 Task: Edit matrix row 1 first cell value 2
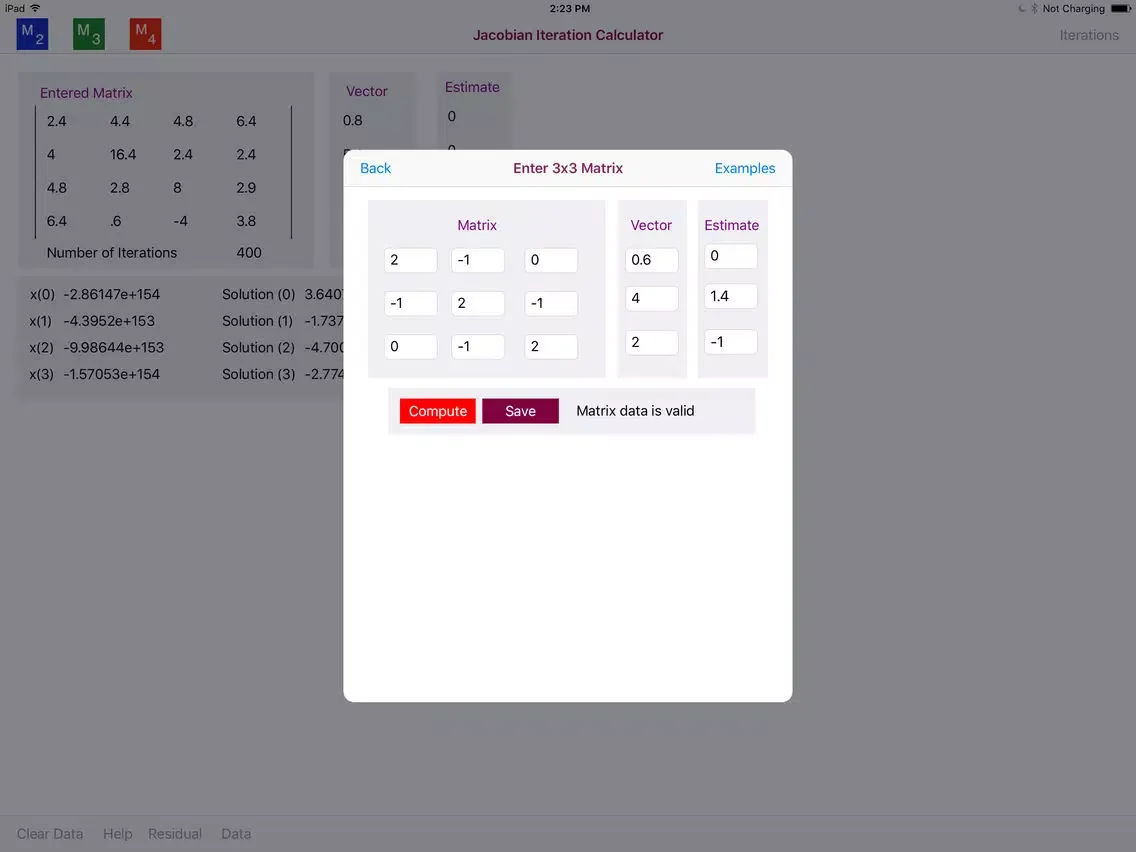pyautogui.click(x=411, y=260)
